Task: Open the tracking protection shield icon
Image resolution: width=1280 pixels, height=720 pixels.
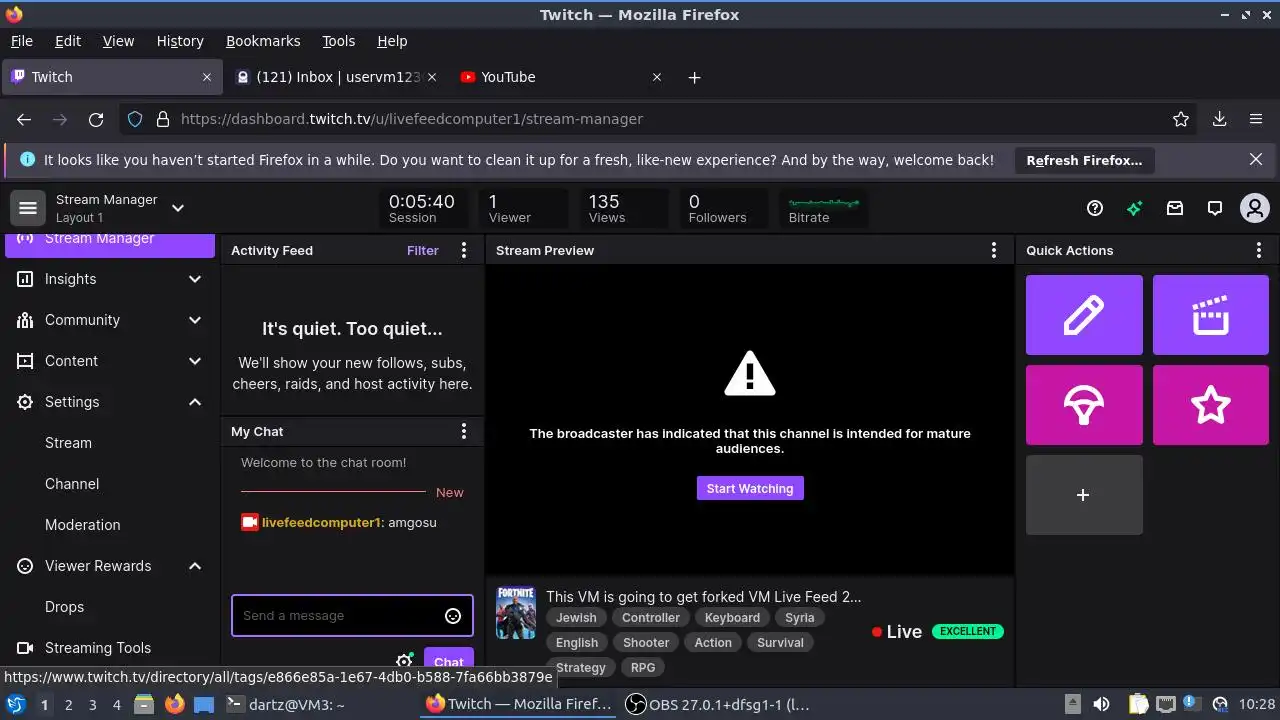Action: [135, 119]
